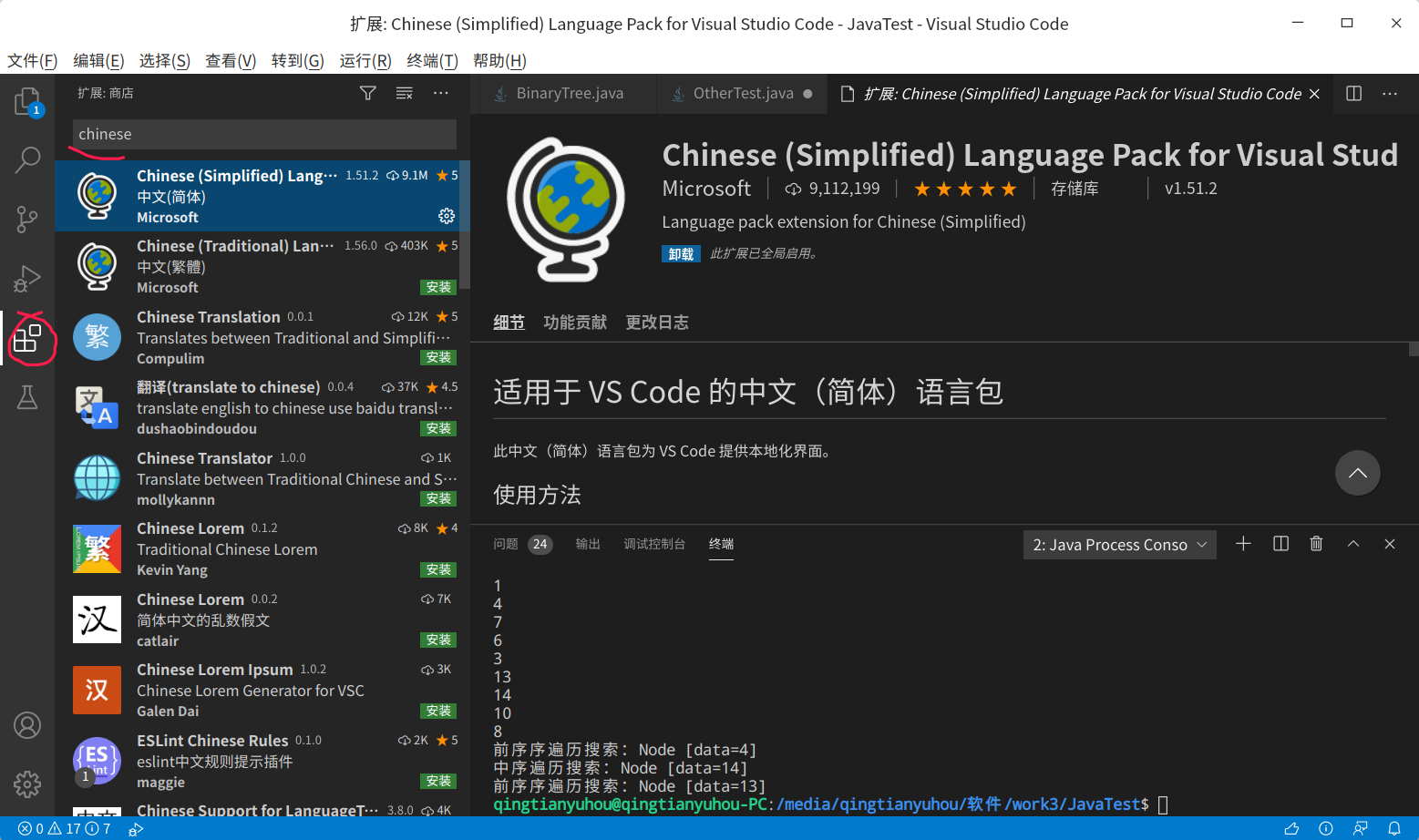
Task: Open the Explorer view in the activity bar
Action: coord(27,101)
